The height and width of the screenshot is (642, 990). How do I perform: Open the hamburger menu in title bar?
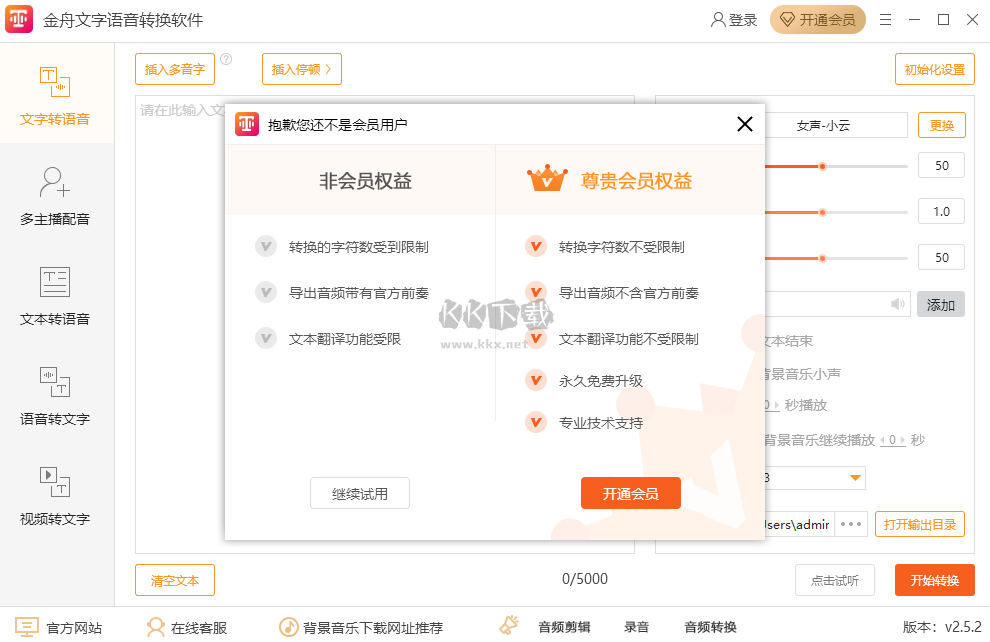885,19
